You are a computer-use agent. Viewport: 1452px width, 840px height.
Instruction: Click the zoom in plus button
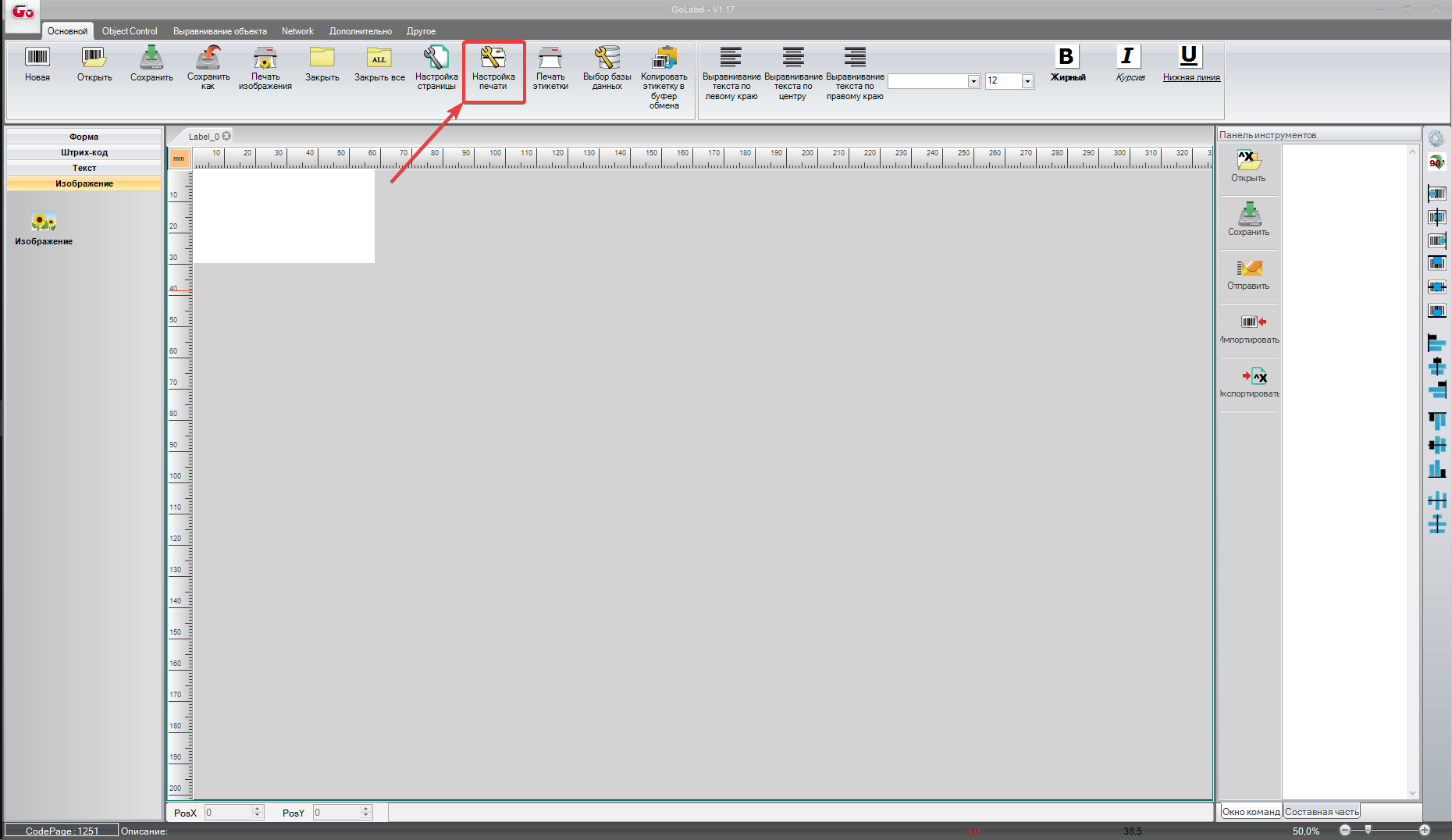point(1425,831)
